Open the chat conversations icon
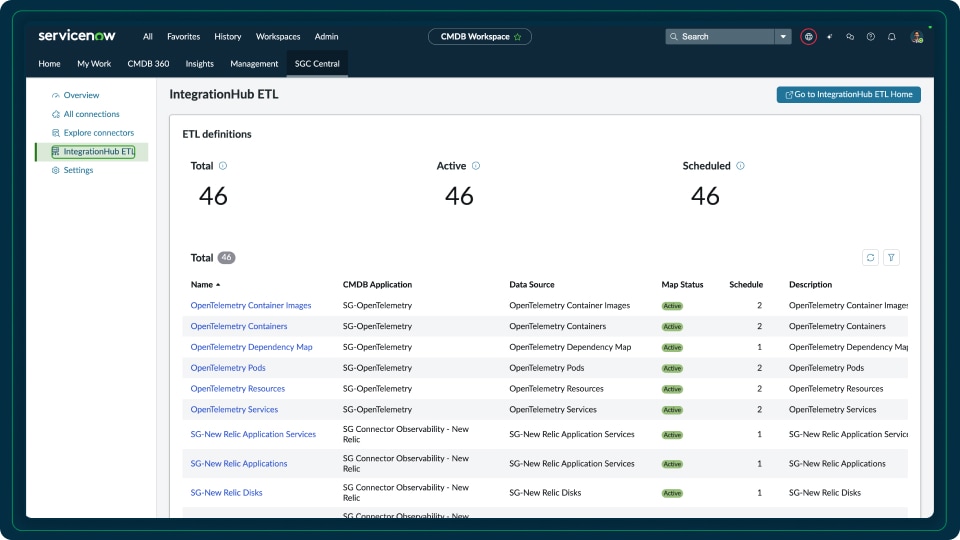 point(850,37)
